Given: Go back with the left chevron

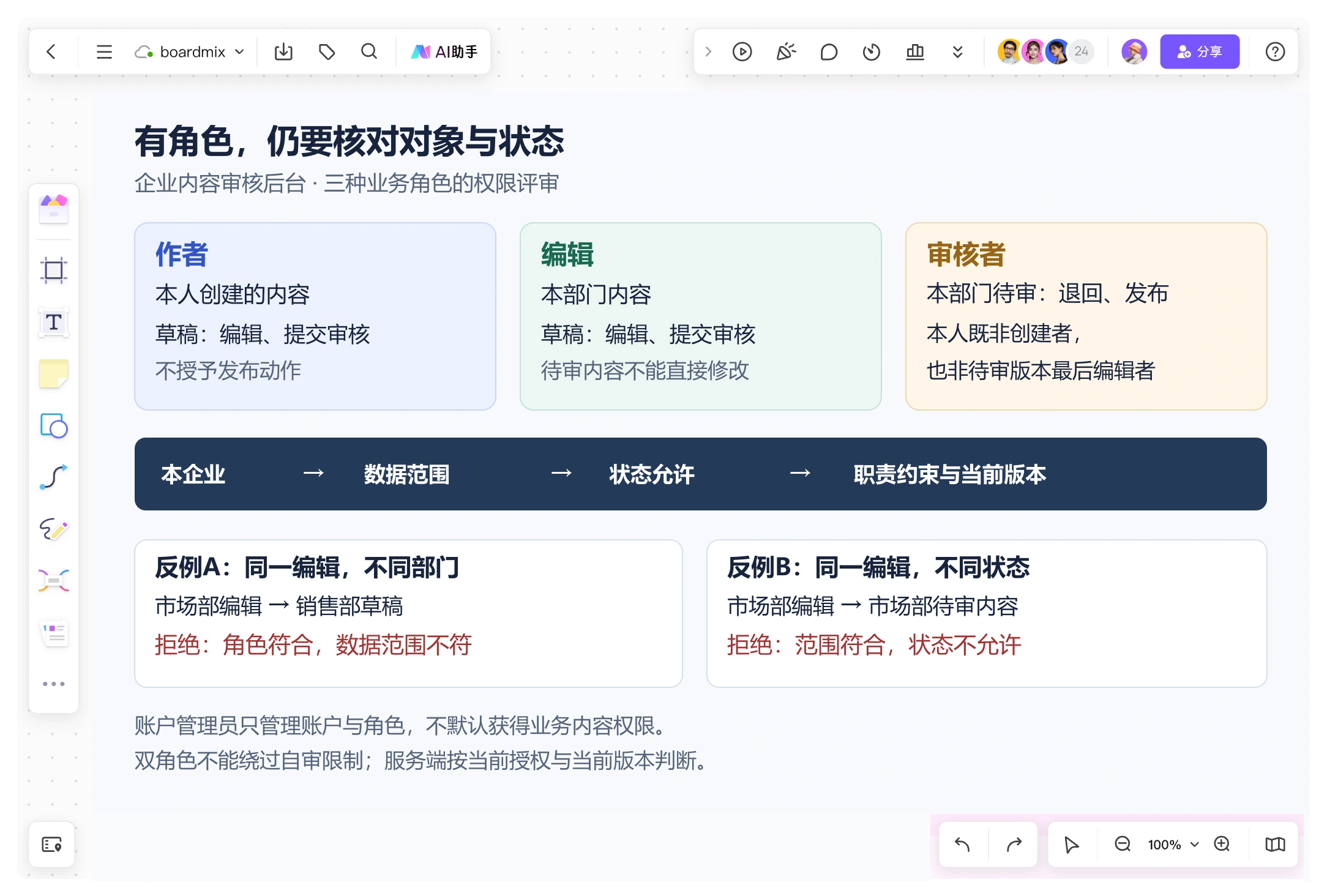Looking at the screenshot, I should (x=51, y=52).
